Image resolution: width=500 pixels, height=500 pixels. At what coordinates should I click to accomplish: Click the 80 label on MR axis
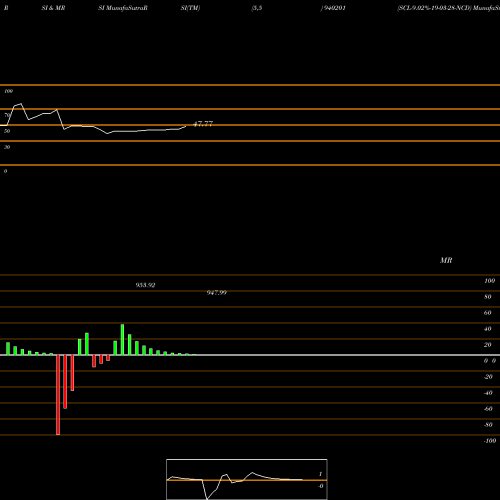tap(488, 297)
